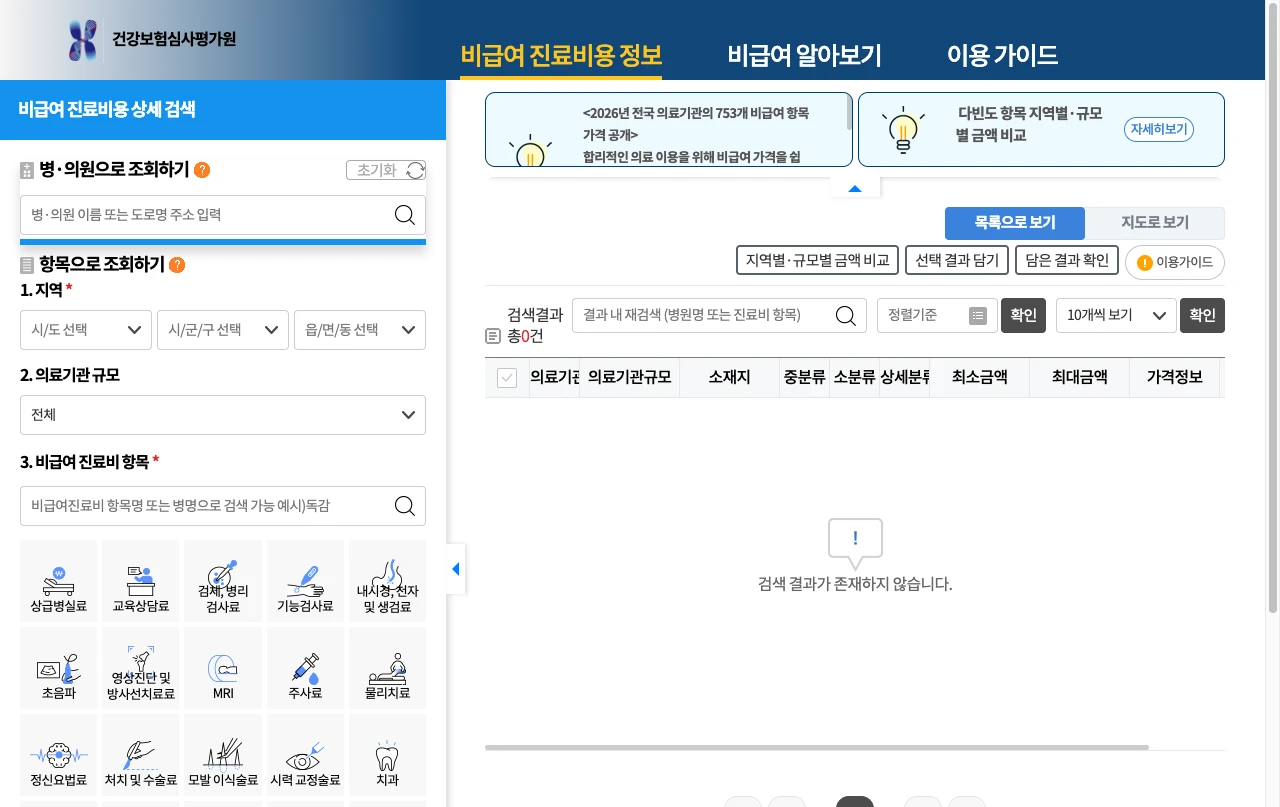Open the 상급병실료 category icon
Image resolution: width=1280 pixels, height=807 pixels.
click(59, 581)
